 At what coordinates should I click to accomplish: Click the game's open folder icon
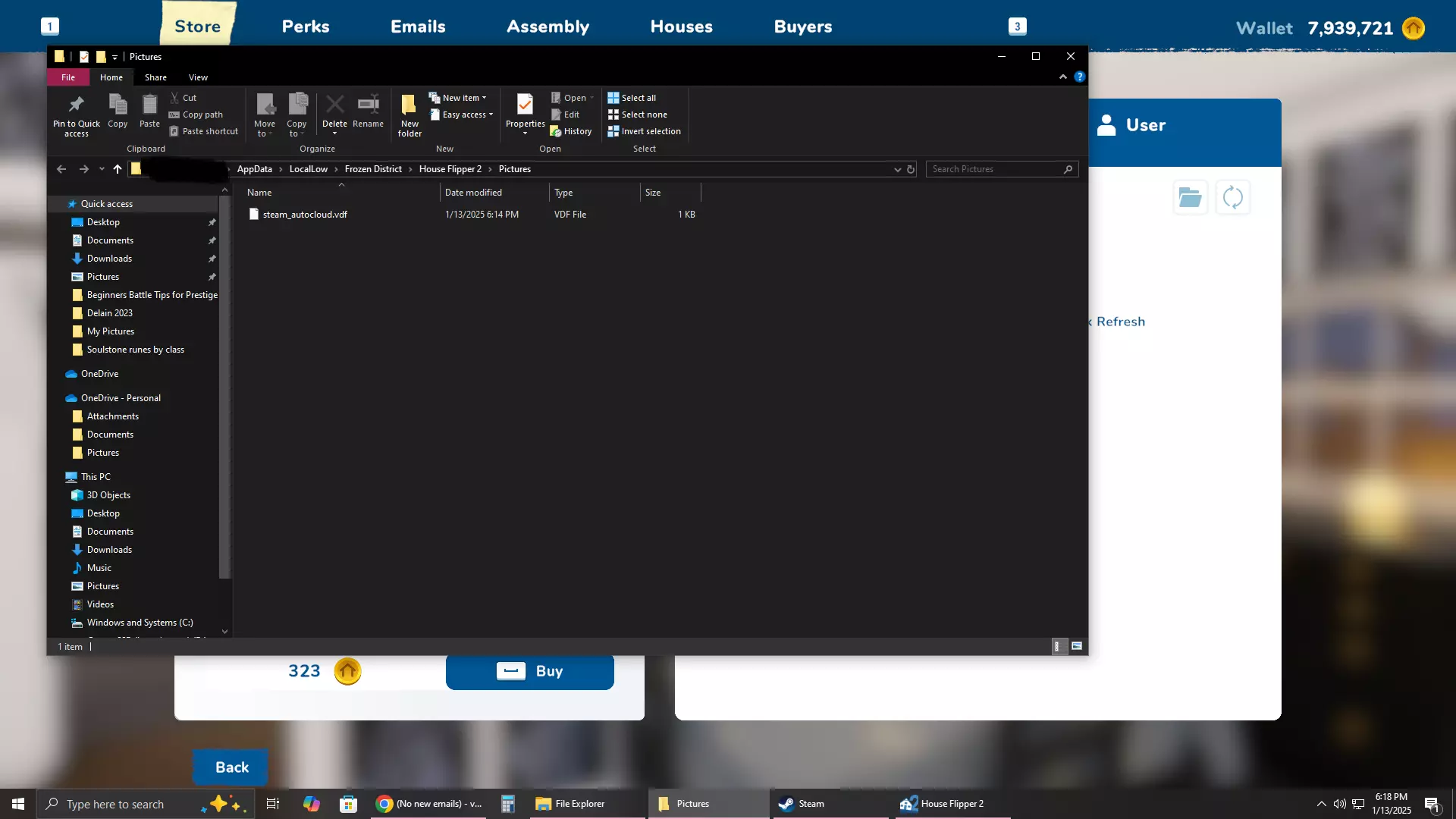[1190, 198]
